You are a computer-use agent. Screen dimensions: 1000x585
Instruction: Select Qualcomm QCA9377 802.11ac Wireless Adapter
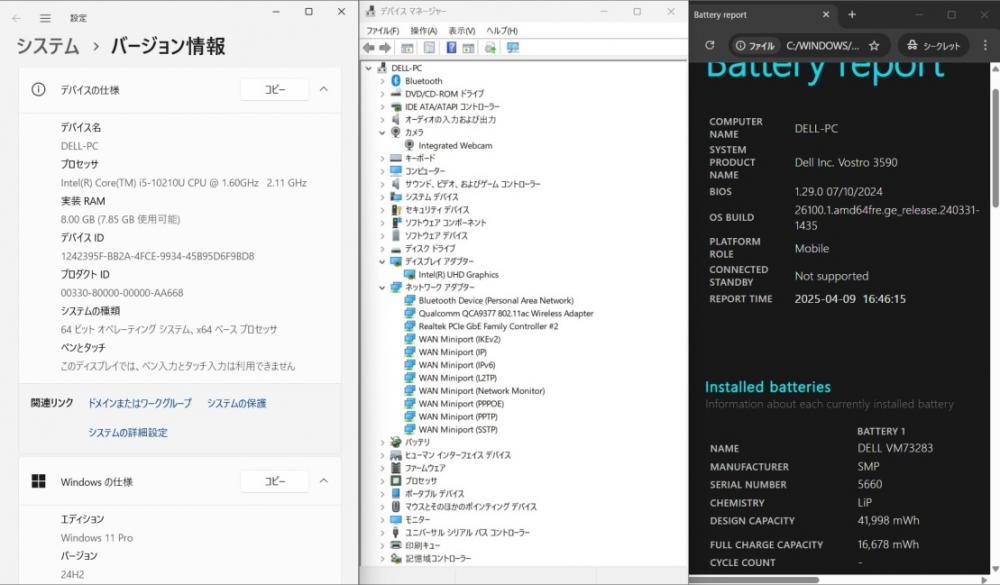(506, 313)
